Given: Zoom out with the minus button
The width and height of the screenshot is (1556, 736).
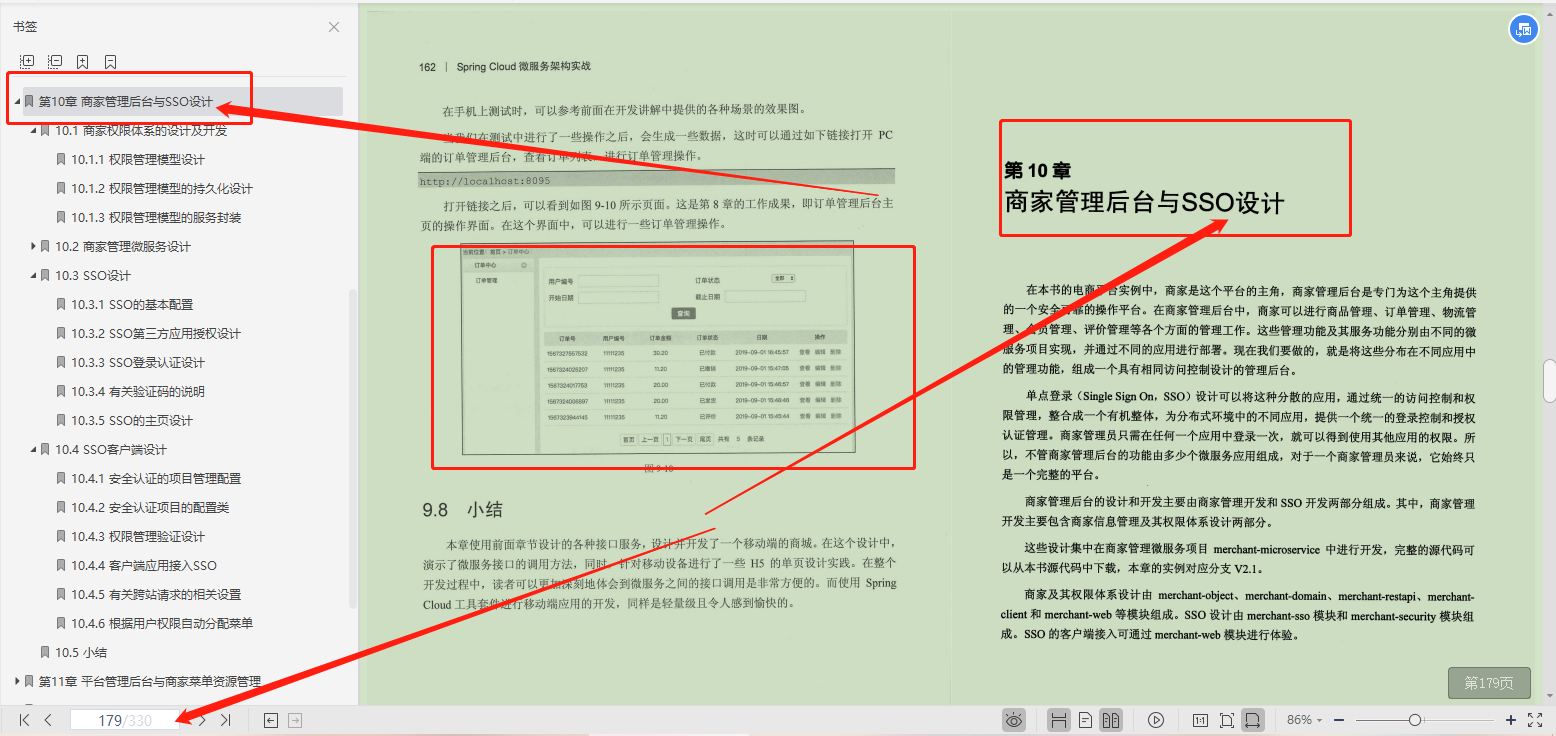Looking at the screenshot, I should coord(1339,720).
